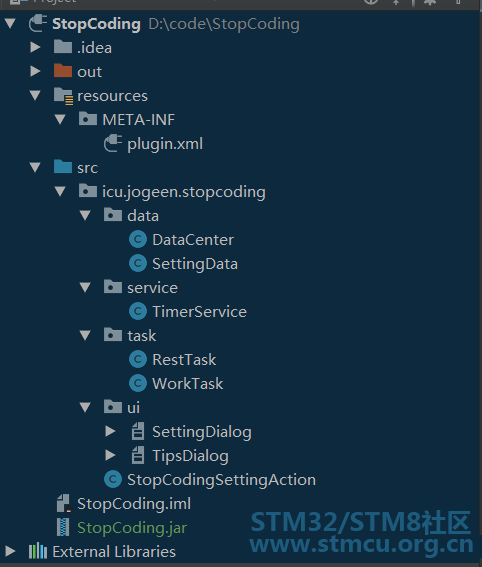Expand the TipsDialog form node

click(x=110, y=455)
